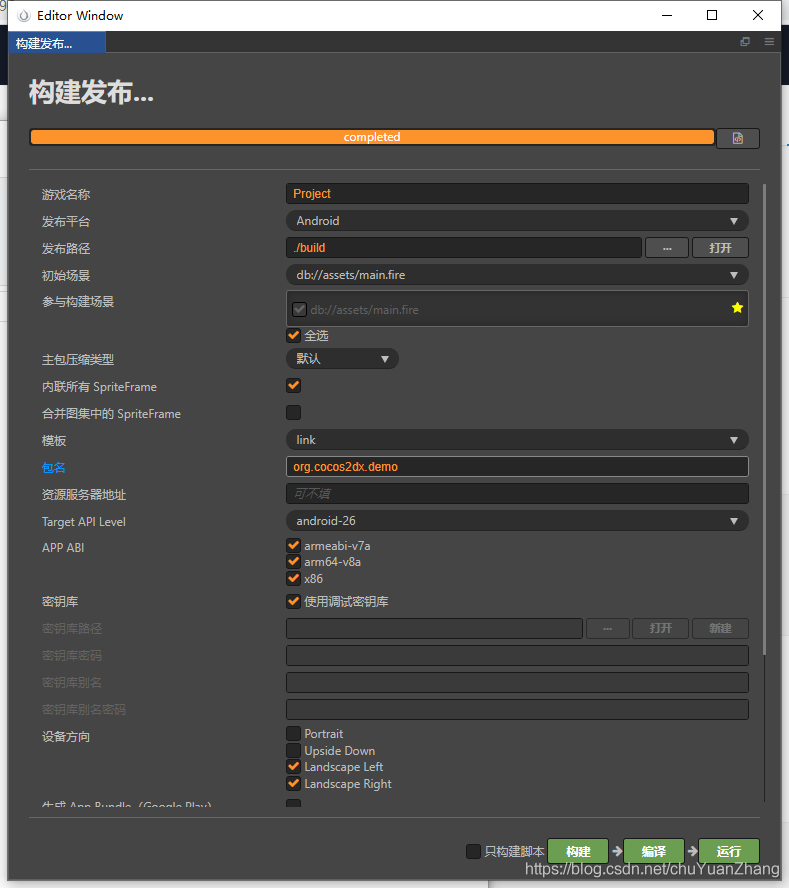Toggle 使用调试密钥库 checkbox
789x888 pixels.
click(x=293, y=601)
